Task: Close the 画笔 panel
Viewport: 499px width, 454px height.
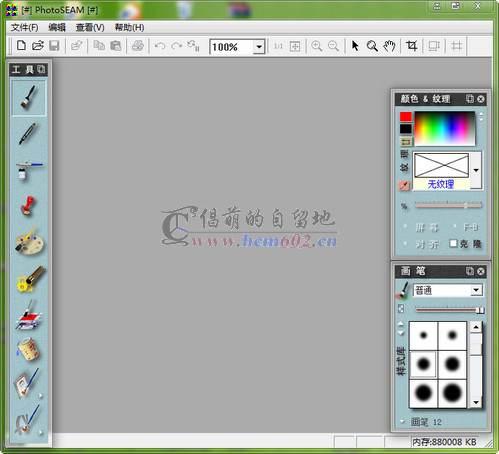Action: (480, 271)
